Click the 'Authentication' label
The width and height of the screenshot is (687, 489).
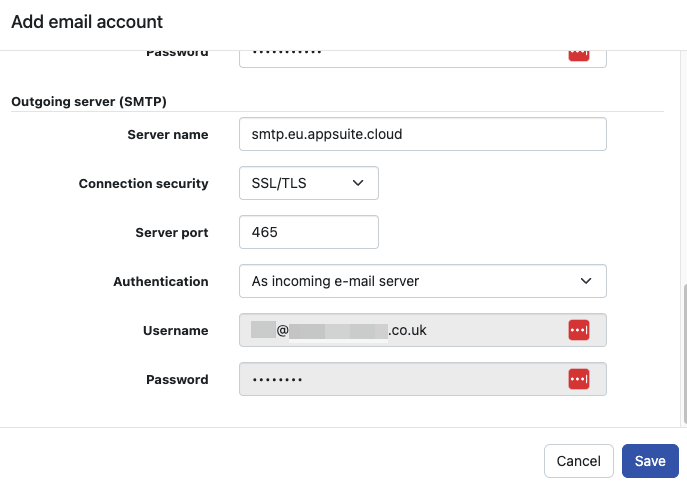coord(160,281)
